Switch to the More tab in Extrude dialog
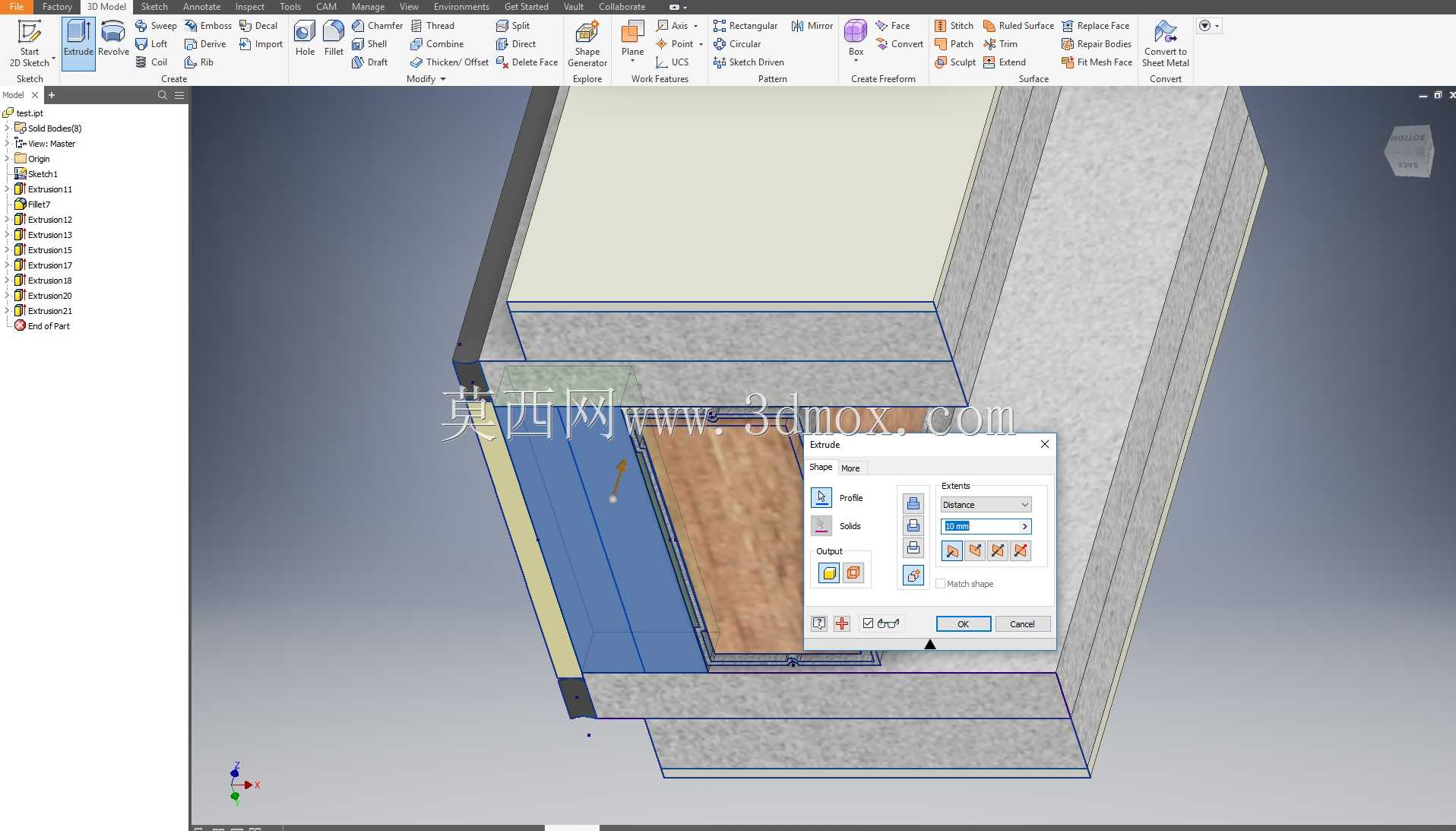 [x=850, y=468]
